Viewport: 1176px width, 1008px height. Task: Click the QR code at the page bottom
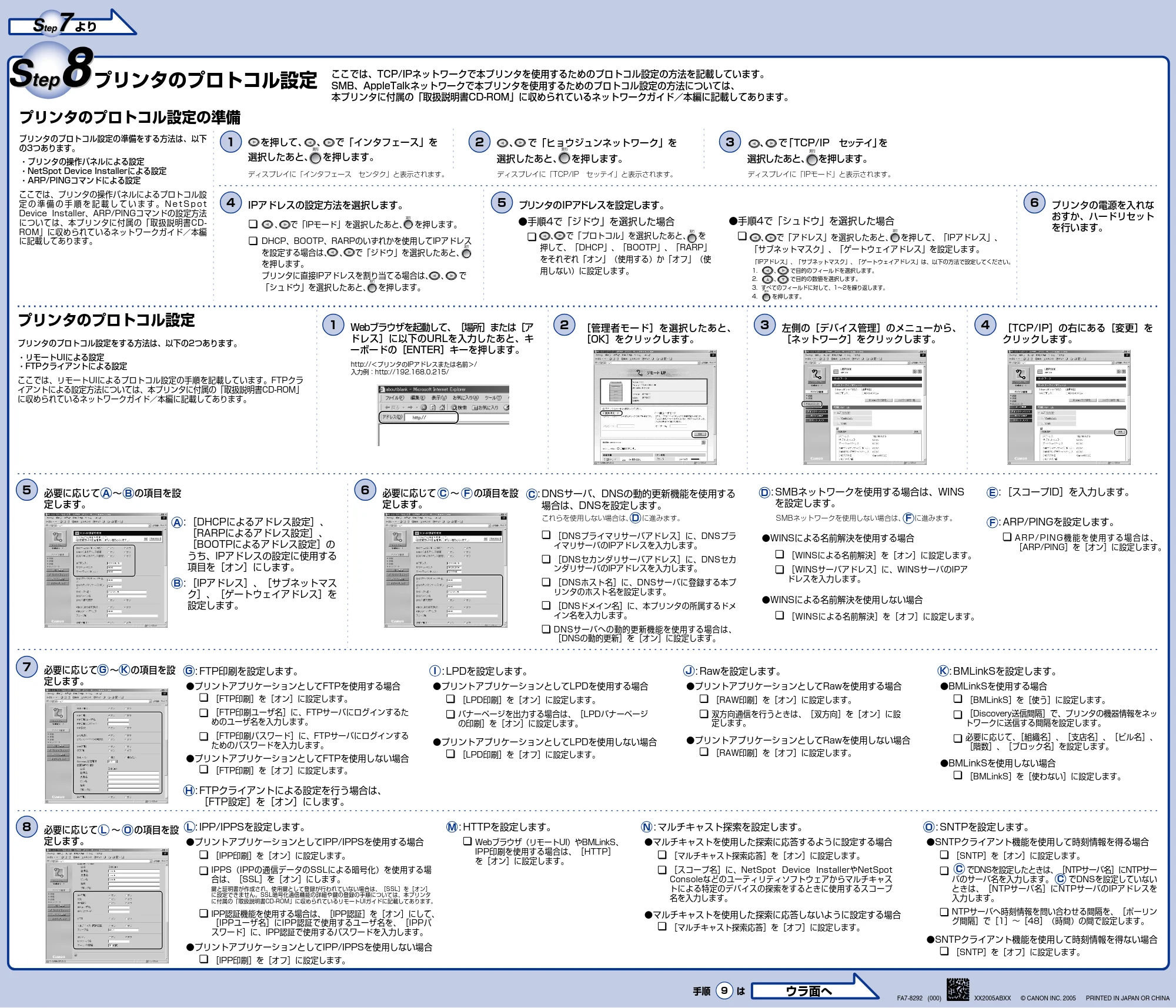958,989
